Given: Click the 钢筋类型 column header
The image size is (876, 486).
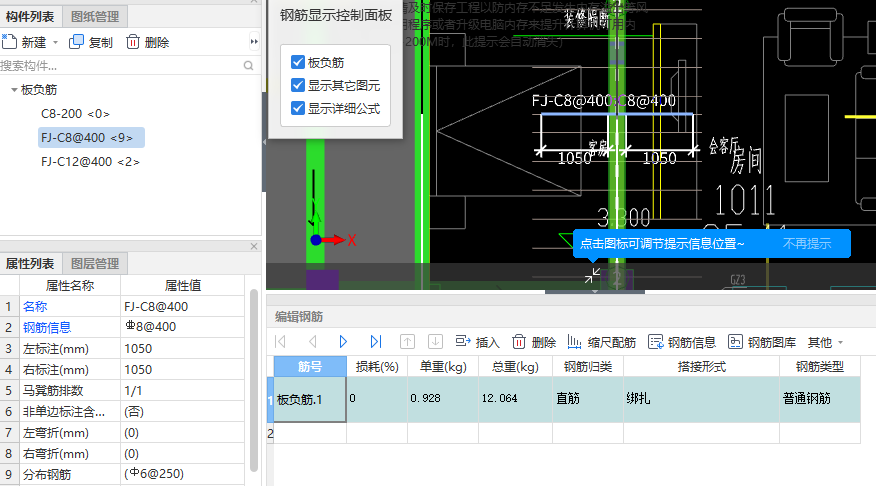Looking at the screenshot, I should tap(820, 366).
